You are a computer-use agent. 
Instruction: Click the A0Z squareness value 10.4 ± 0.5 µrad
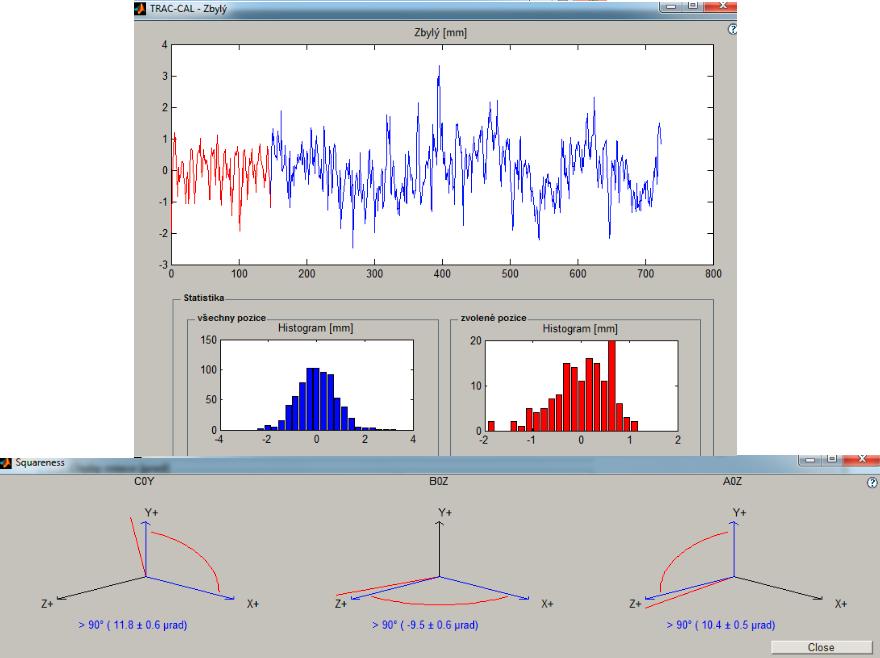[721, 624]
